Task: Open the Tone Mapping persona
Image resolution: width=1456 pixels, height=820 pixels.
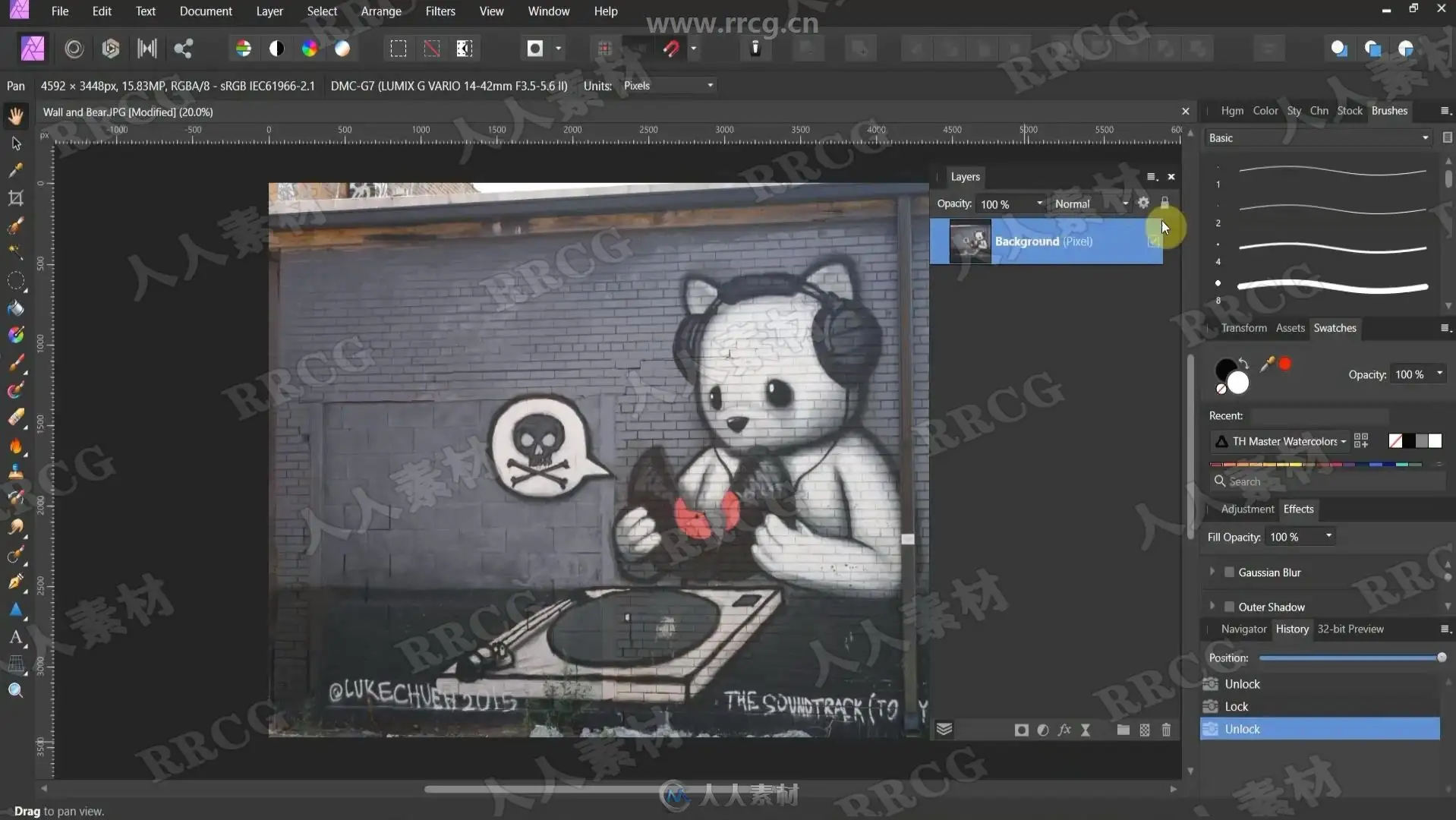Action: coord(147,49)
